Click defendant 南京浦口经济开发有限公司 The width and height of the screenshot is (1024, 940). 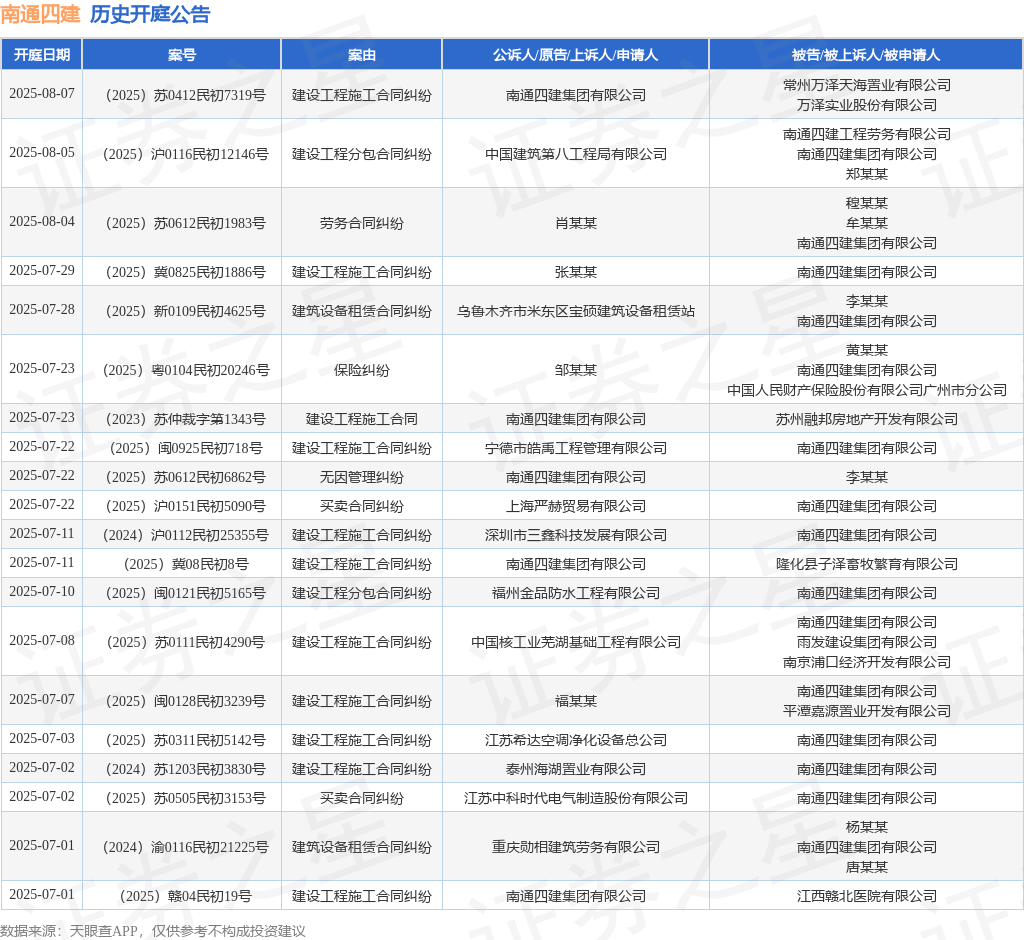867,662
